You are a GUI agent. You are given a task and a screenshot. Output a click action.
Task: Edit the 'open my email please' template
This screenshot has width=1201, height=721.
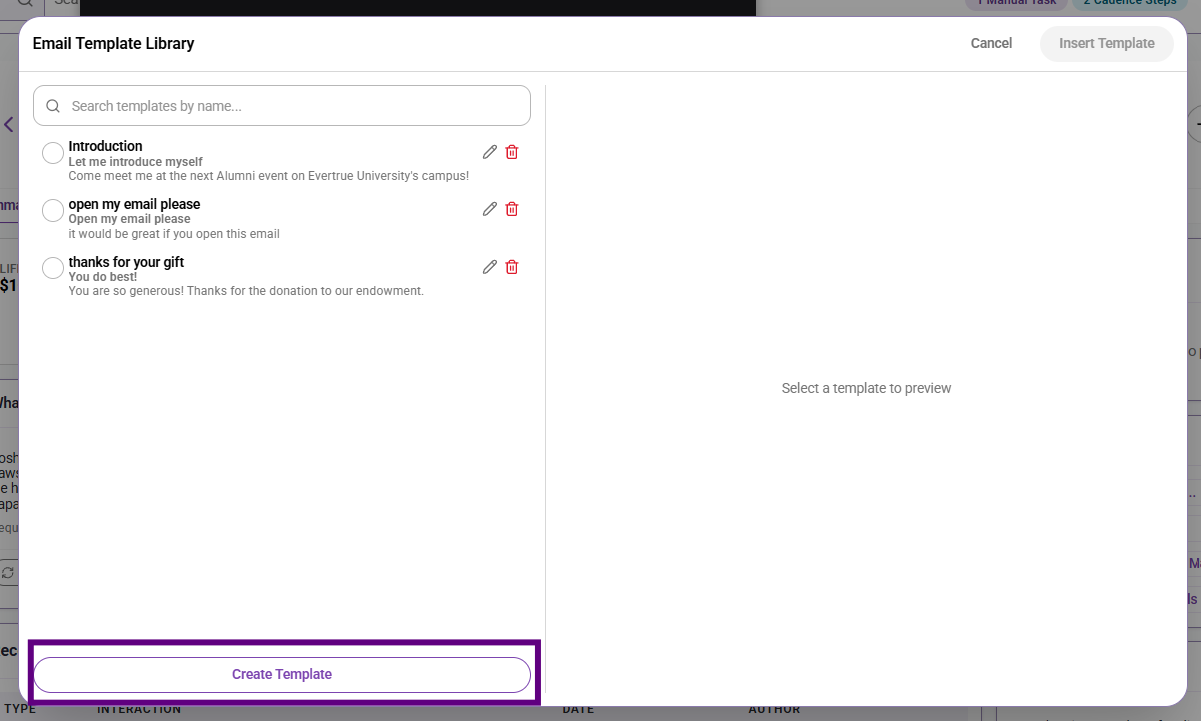pyautogui.click(x=490, y=209)
